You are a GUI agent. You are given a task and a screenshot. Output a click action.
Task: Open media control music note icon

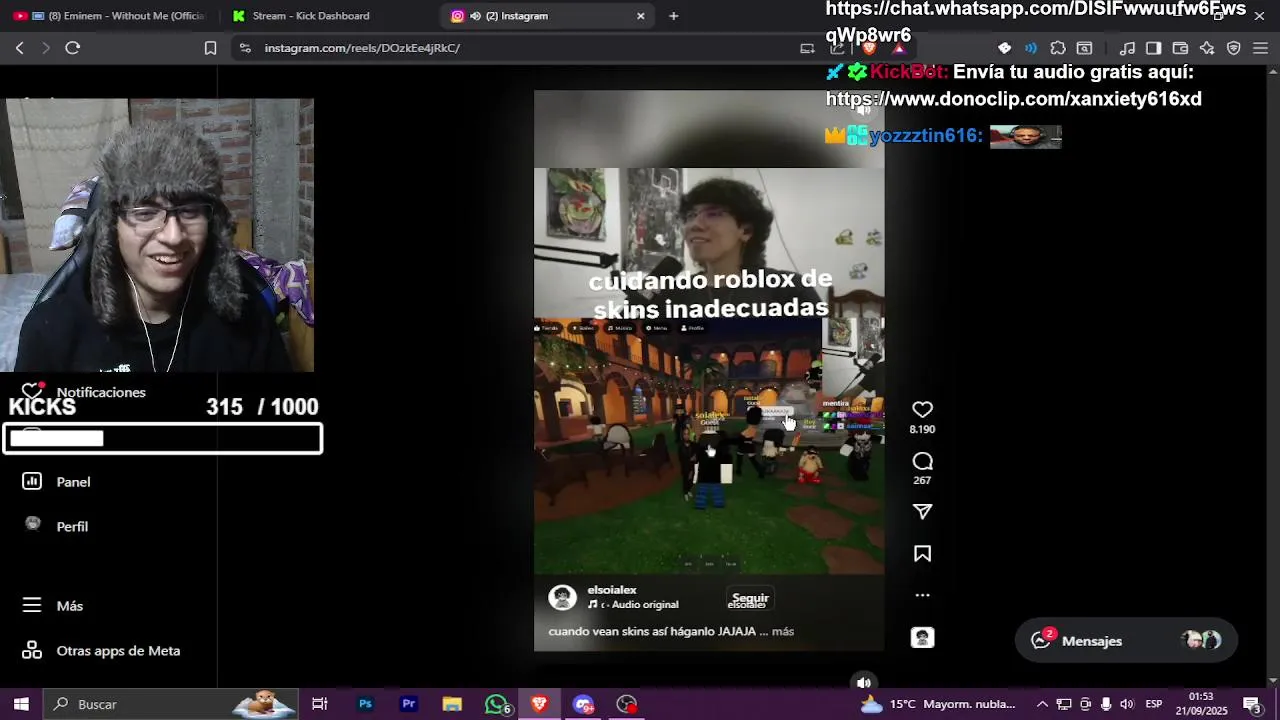pos(1127,48)
